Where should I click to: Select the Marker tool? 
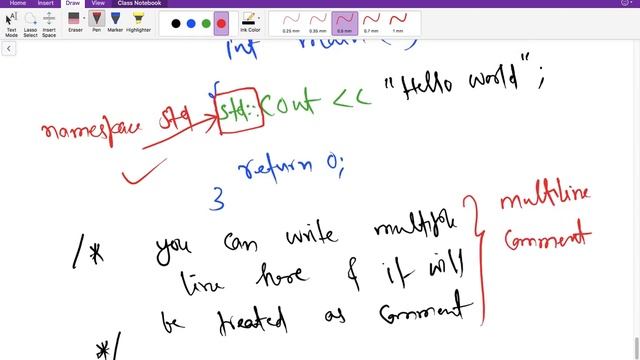tap(116, 22)
